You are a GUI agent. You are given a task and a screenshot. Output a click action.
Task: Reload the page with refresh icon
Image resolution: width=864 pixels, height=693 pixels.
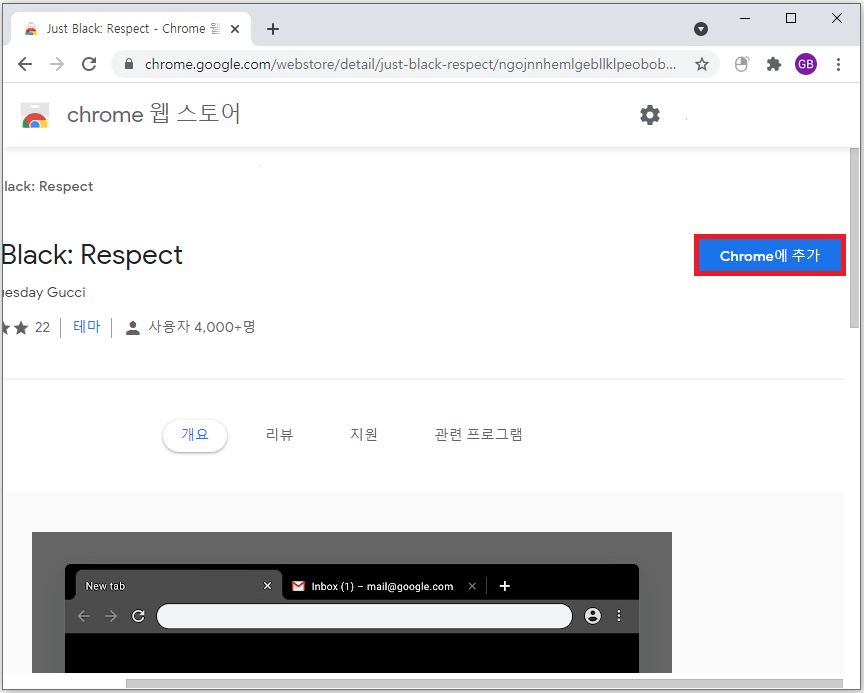pos(89,64)
